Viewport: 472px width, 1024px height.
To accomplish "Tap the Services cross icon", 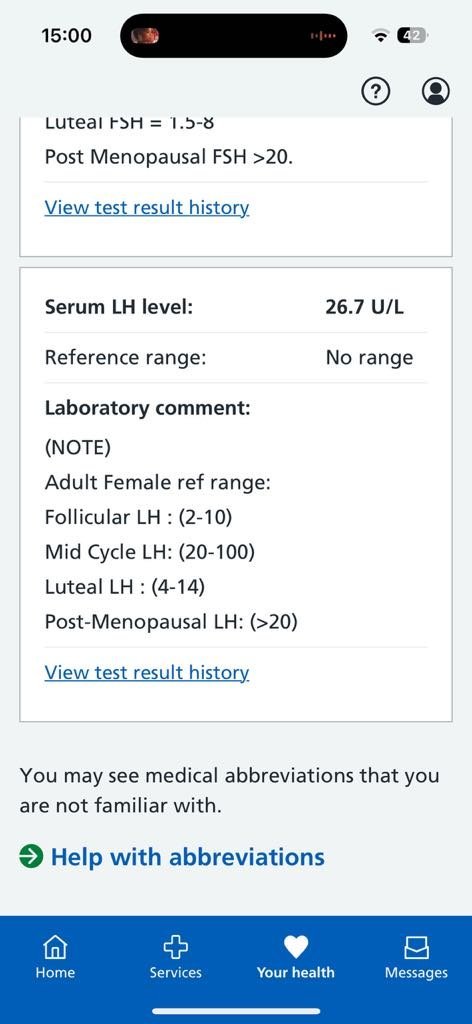I will pyautogui.click(x=175, y=946).
